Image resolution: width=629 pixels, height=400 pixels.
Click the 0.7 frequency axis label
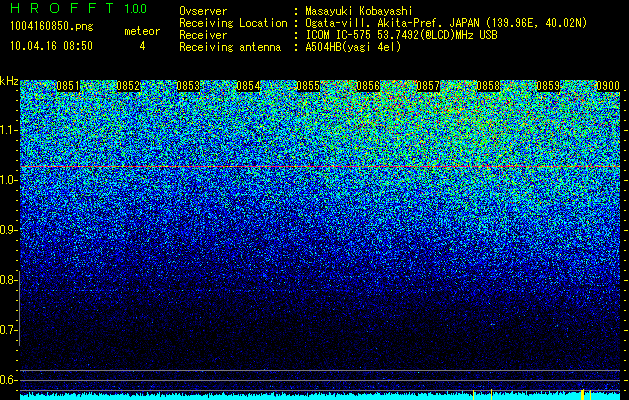click(x=8, y=330)
